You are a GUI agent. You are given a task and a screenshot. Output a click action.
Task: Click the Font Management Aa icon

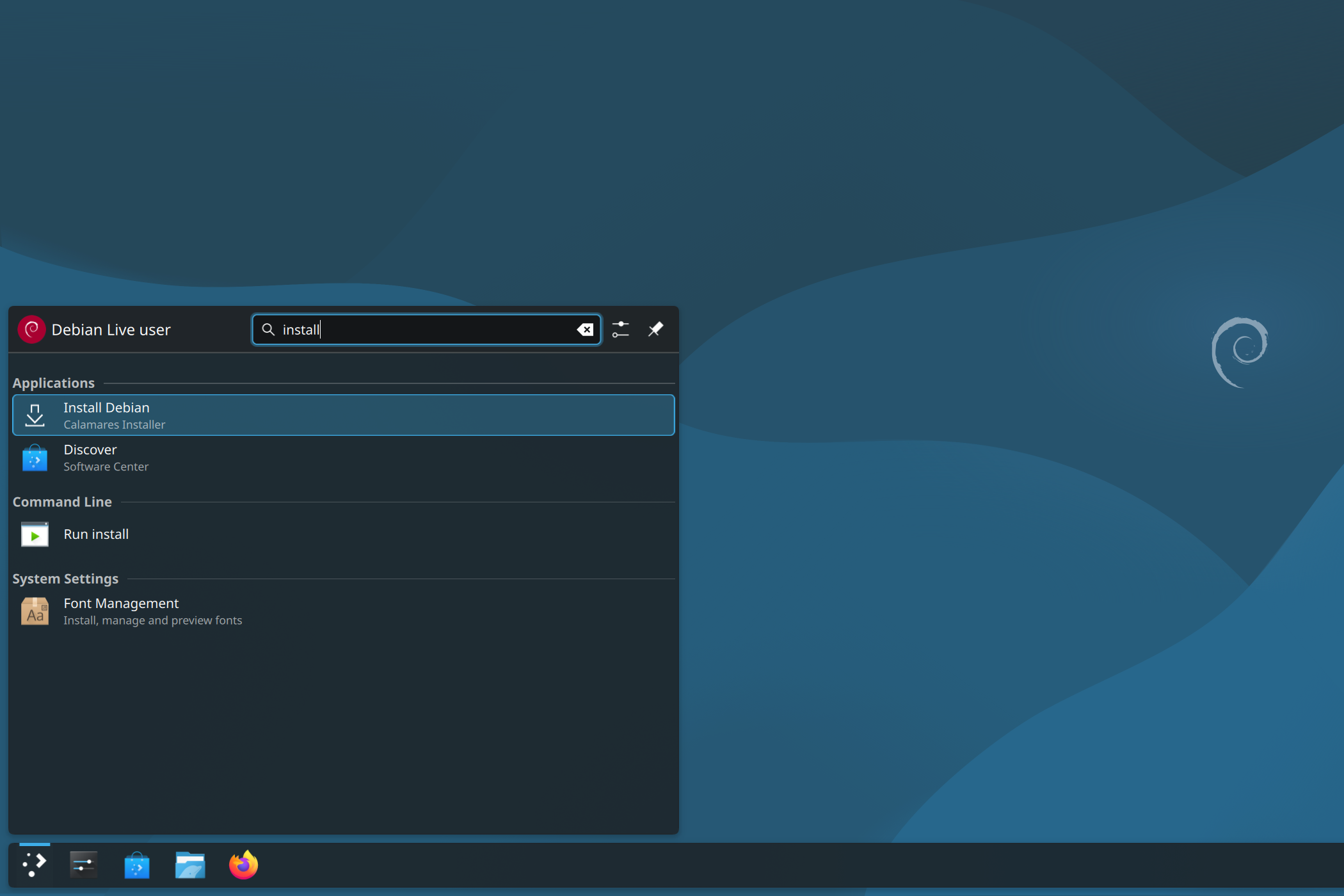point(35,611)
